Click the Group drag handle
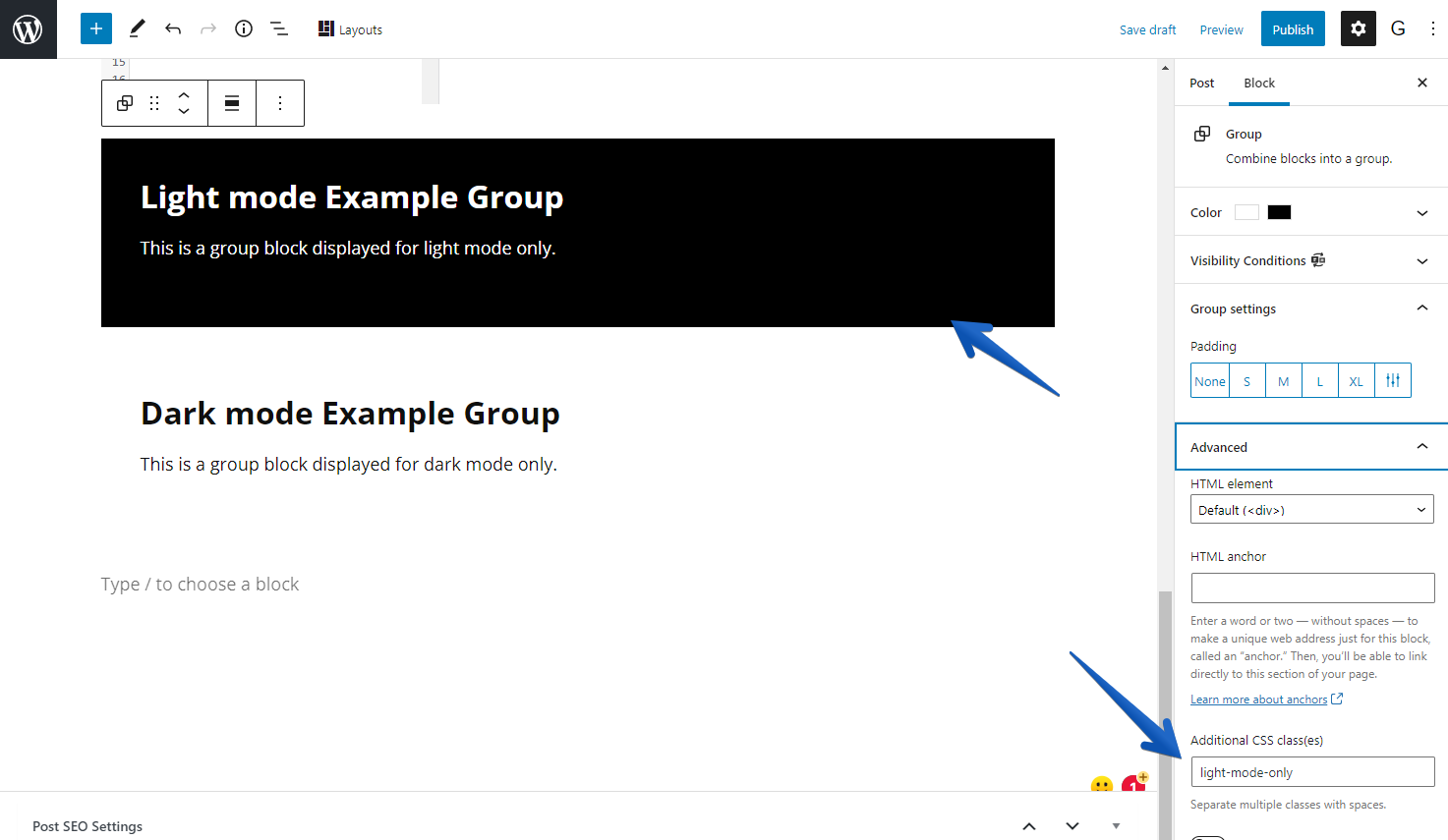This screenshot has width=1448, height=840. click(x=153, y=102)
